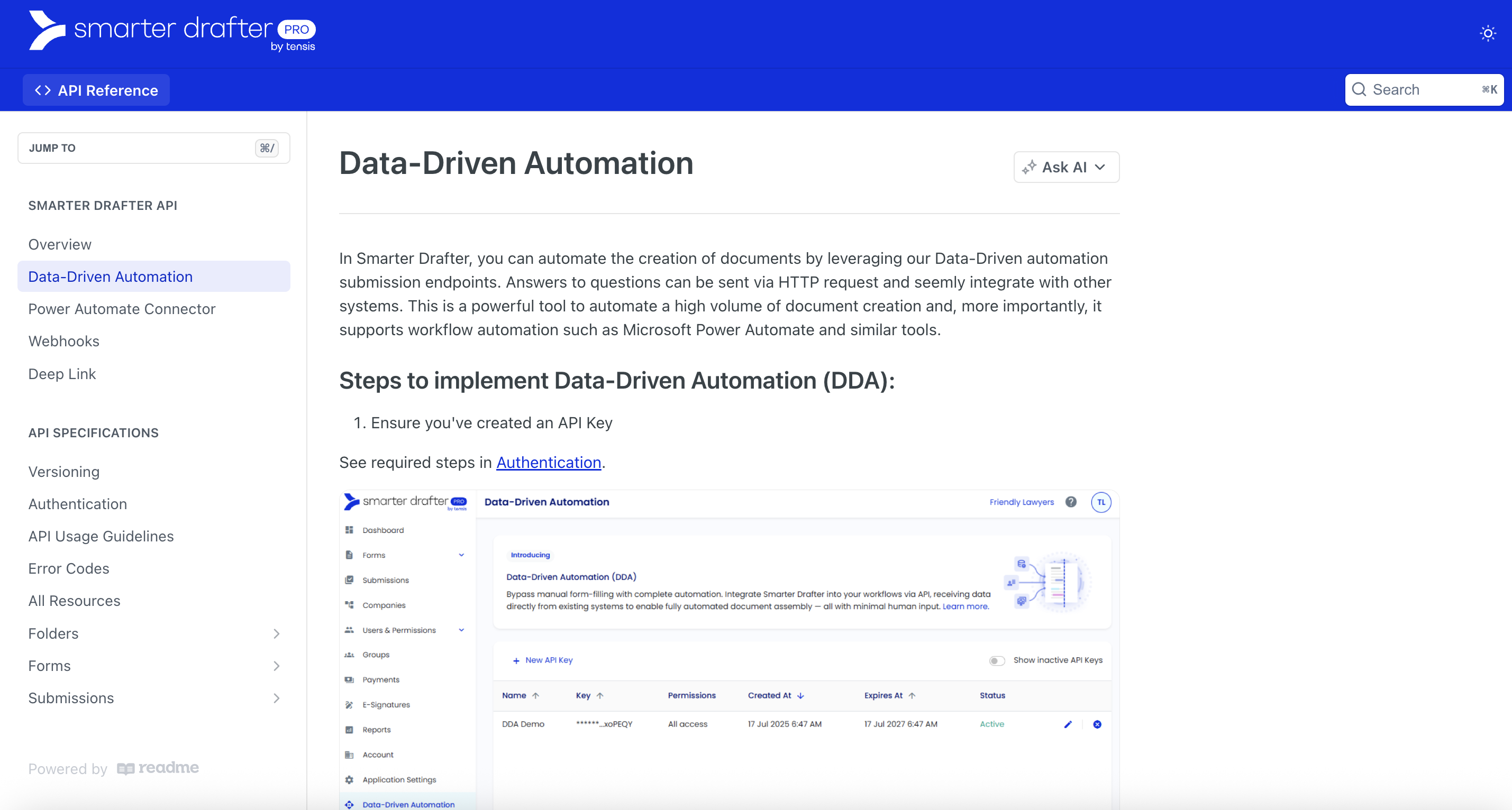Viewport: 1512px width, 810px height.
Task: Click the help question mark icon
Action: [x=1071, y=502]
